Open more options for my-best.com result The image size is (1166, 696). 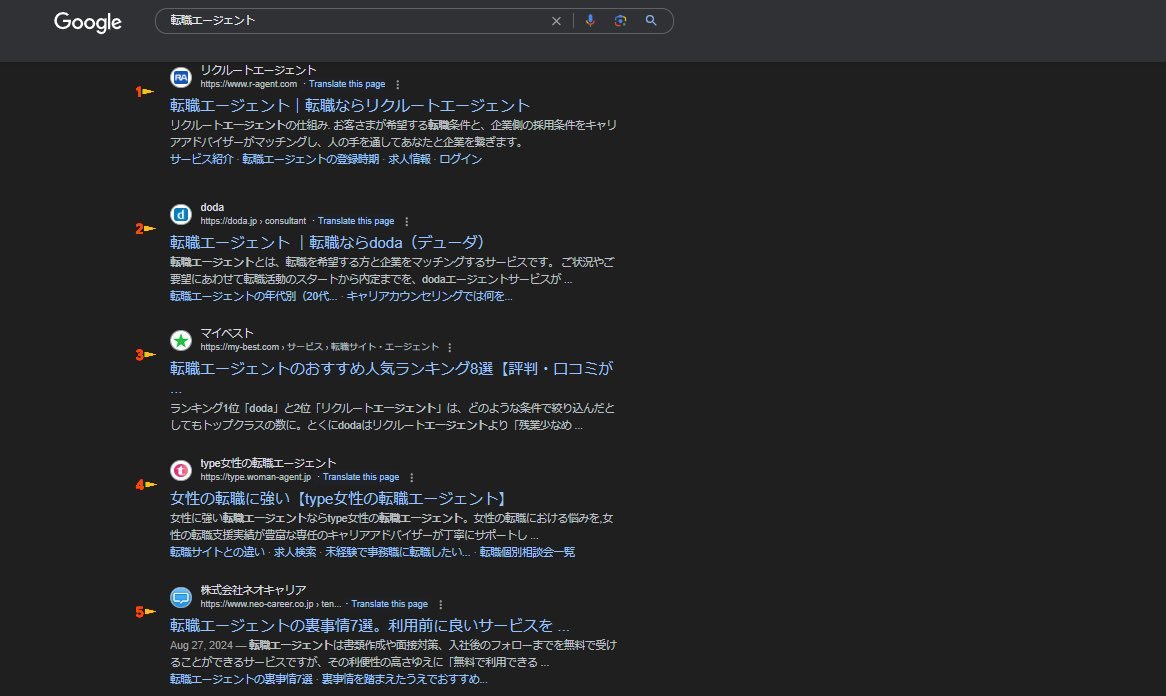click(450, 347)
